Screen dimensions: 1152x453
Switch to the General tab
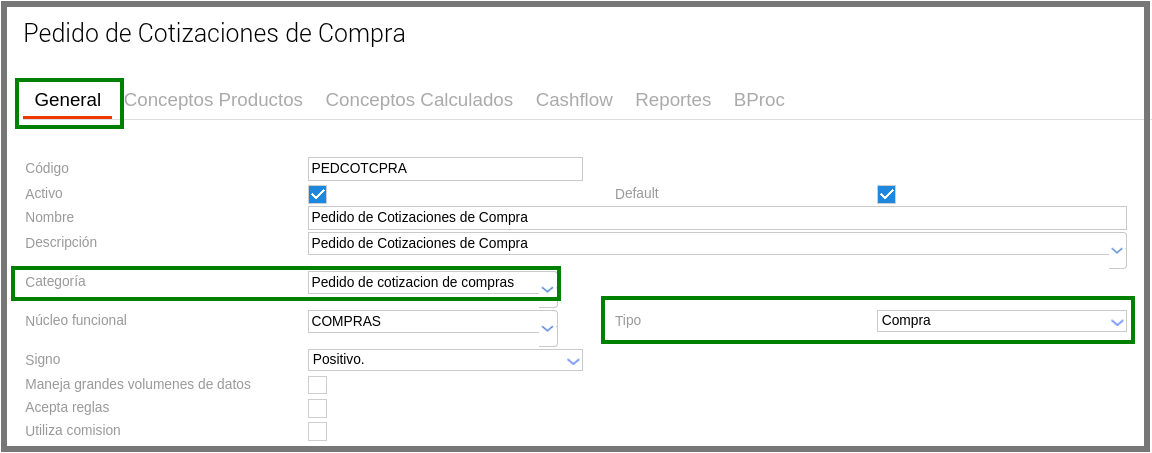pyautogui.click(x=68, y=100)
